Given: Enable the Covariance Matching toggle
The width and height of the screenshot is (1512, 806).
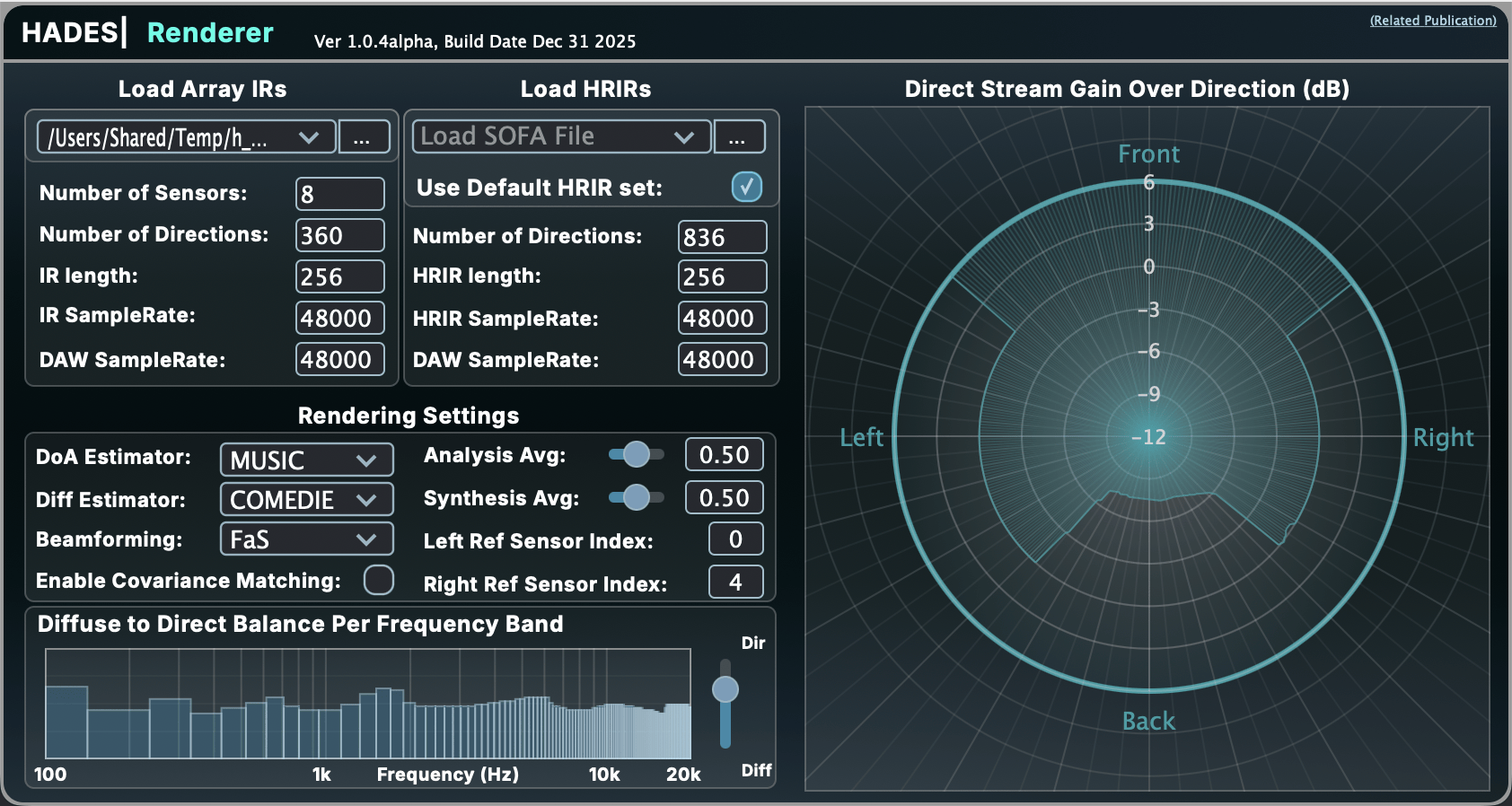Looking at the screenshot, I should [x=379, y=580].
